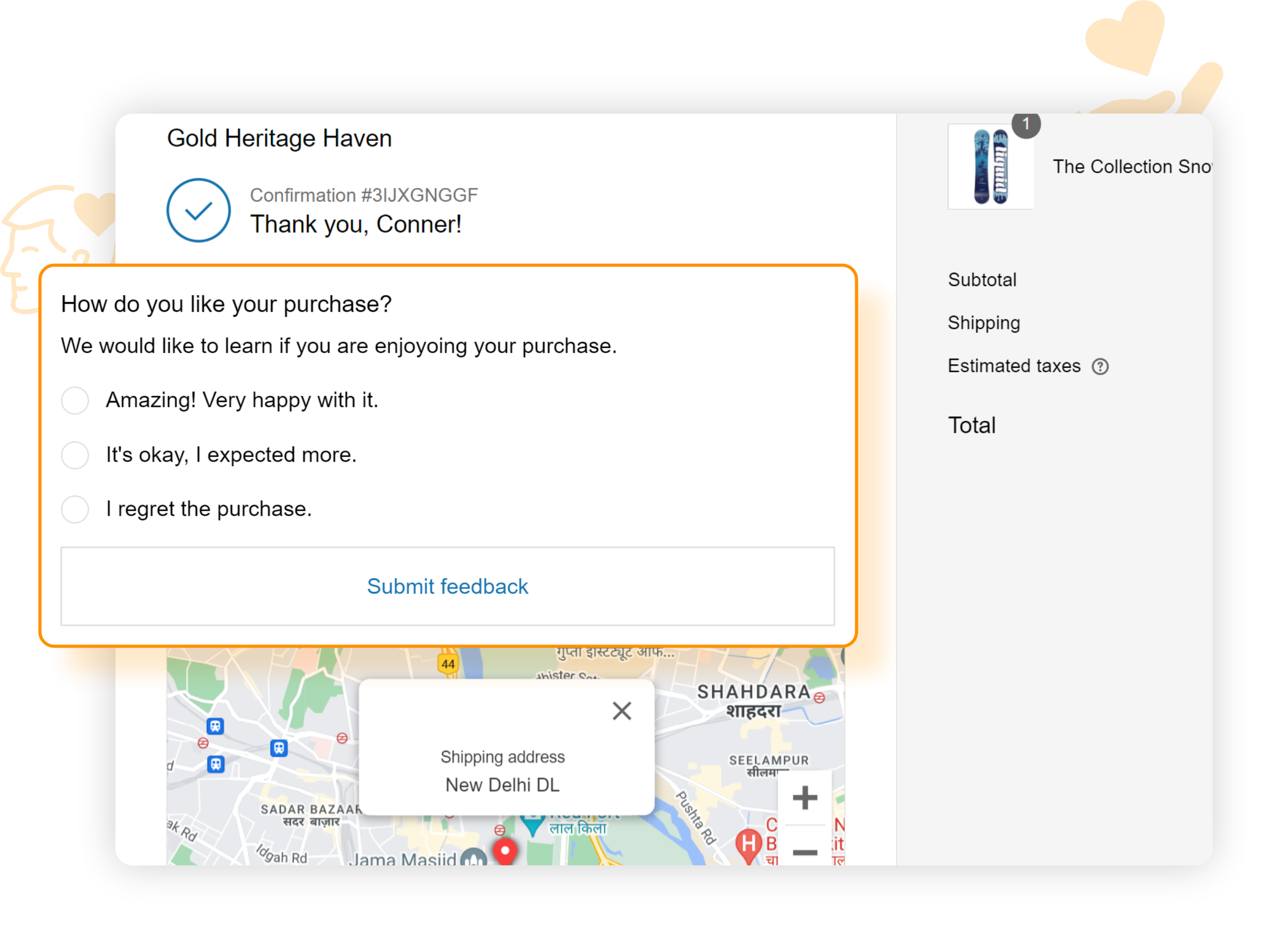The height and width of the screenshot is (941, 1288).
Task: Click 'Thank you, Conner!' heading
Action: [x=356, y=224]
